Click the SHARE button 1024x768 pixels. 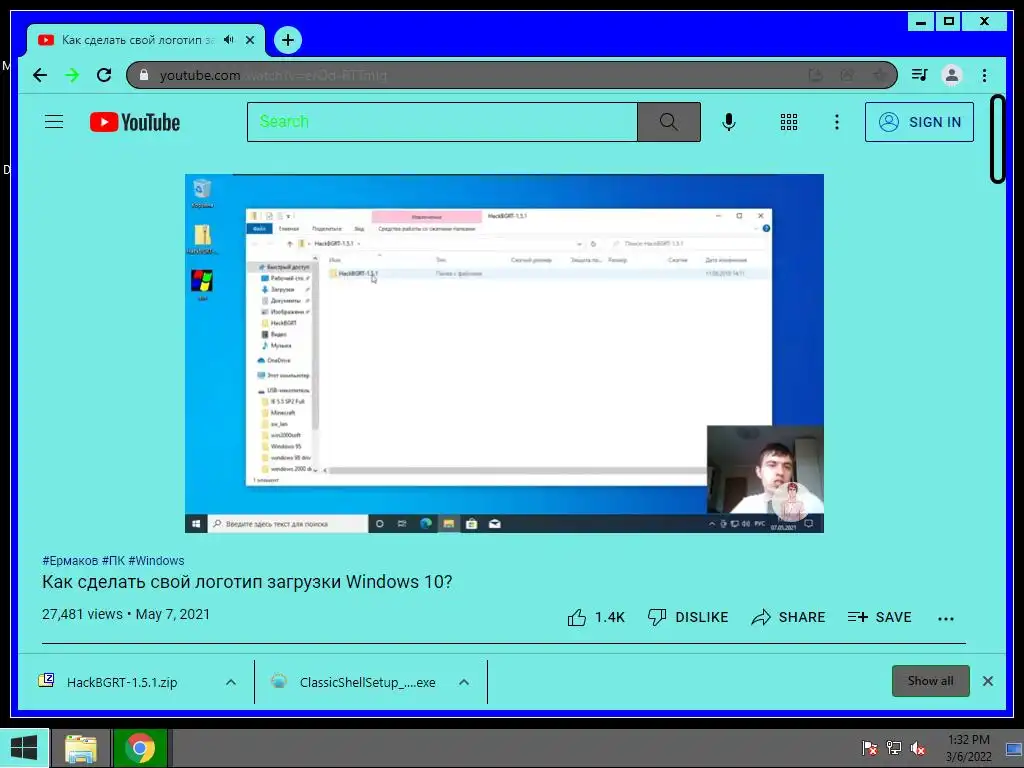(788, 617)
